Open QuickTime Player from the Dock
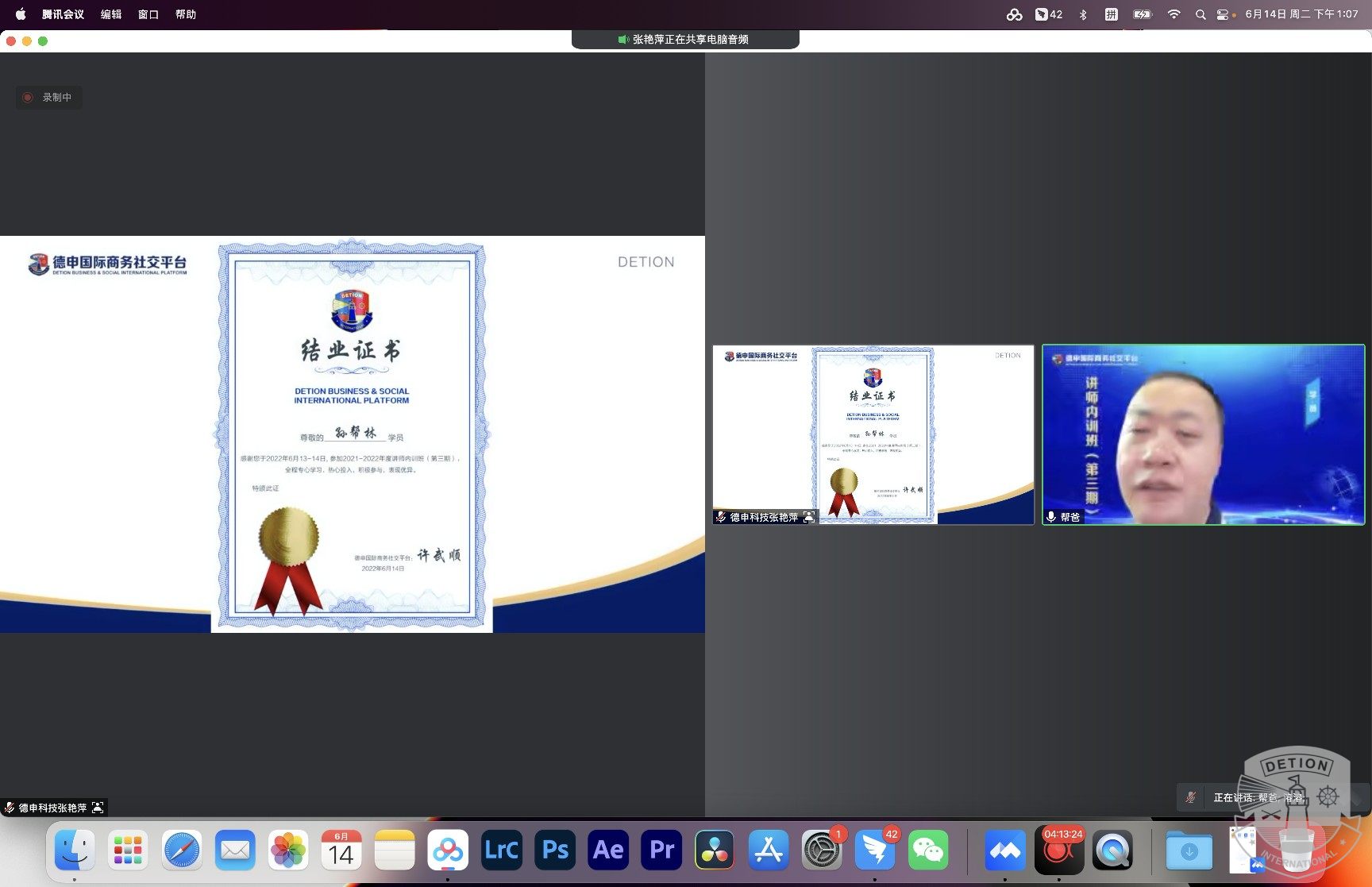This screenshot has width=1372, height=887. tap(1112, 850)
